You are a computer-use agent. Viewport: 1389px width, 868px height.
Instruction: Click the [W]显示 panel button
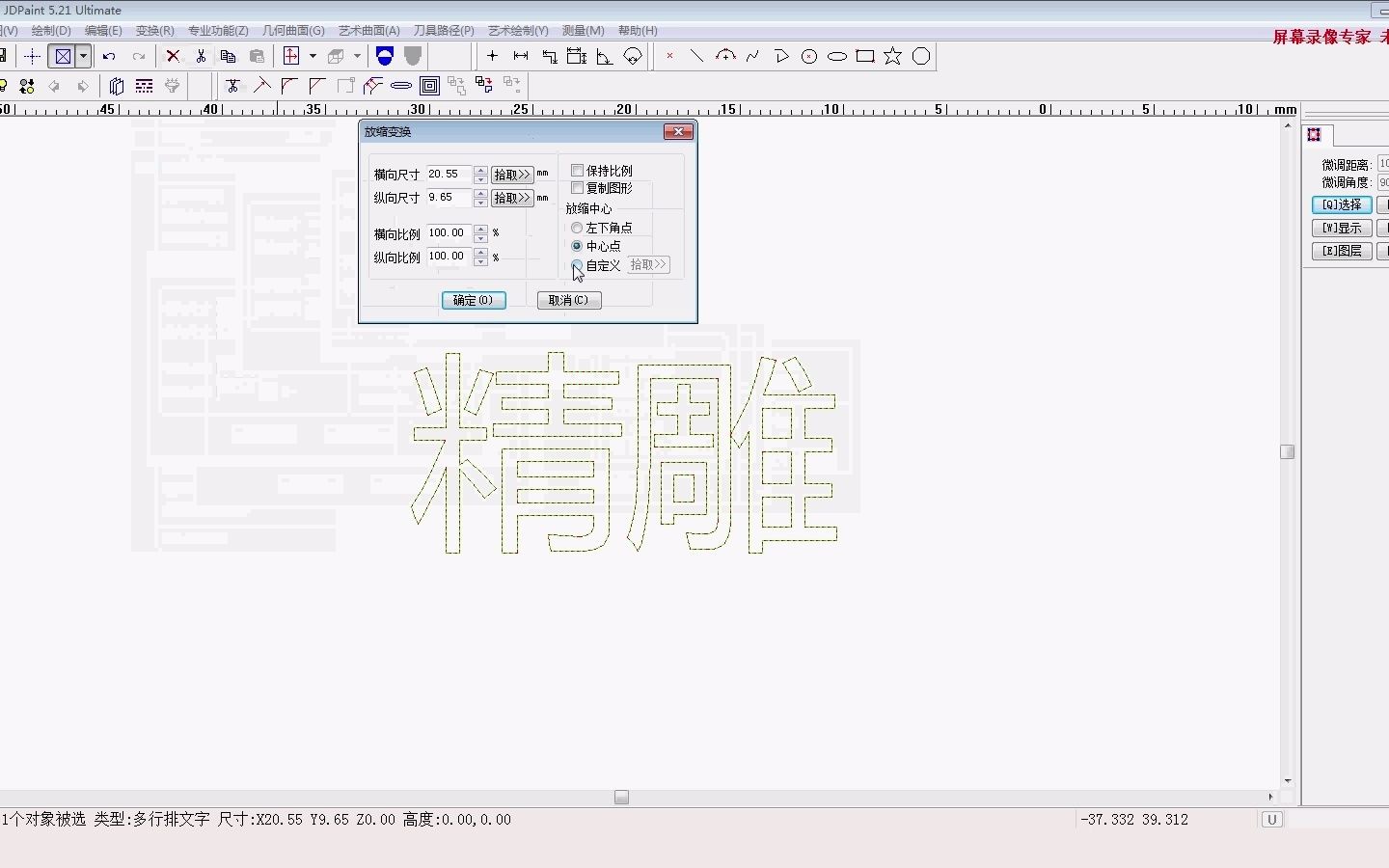coord(1342,228)
